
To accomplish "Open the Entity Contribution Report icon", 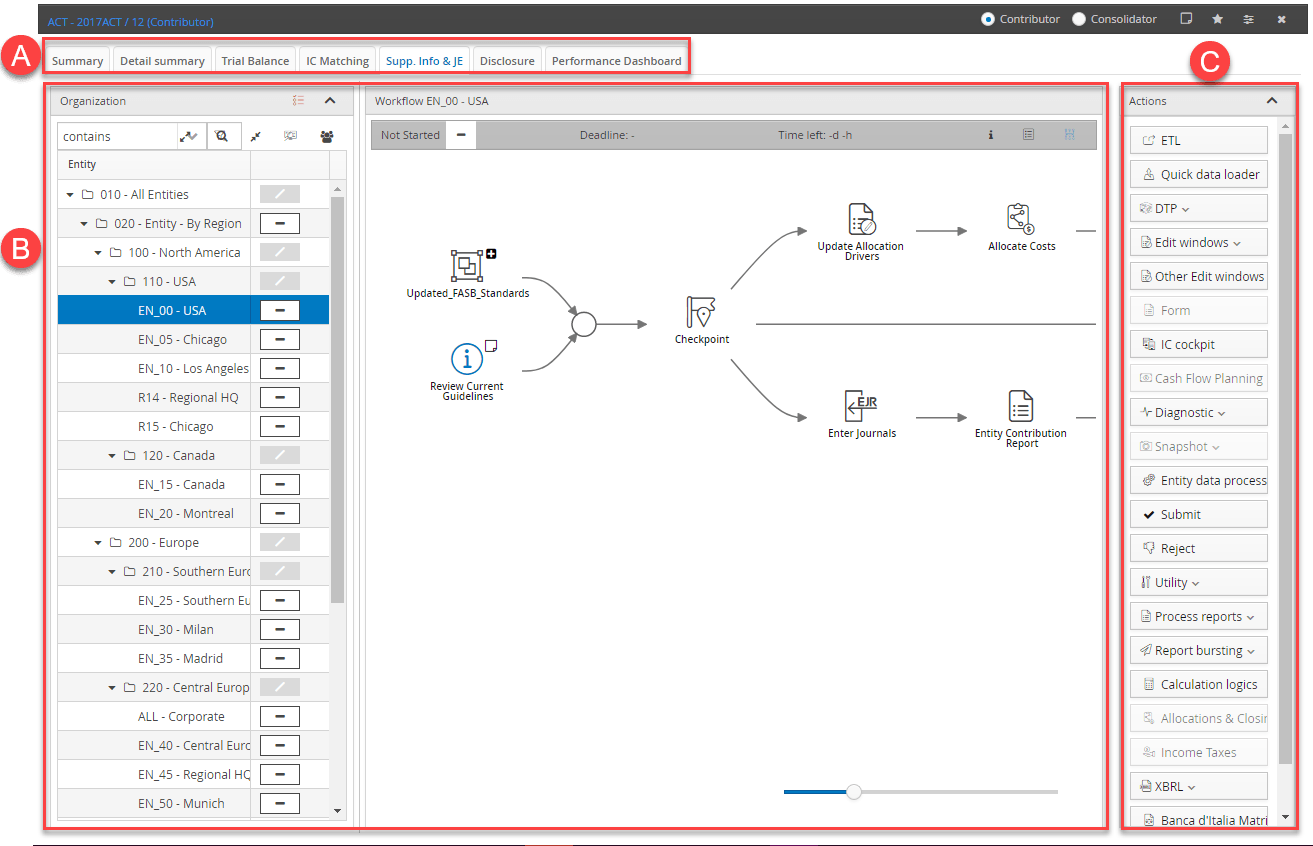I will tap(1019, 406).
